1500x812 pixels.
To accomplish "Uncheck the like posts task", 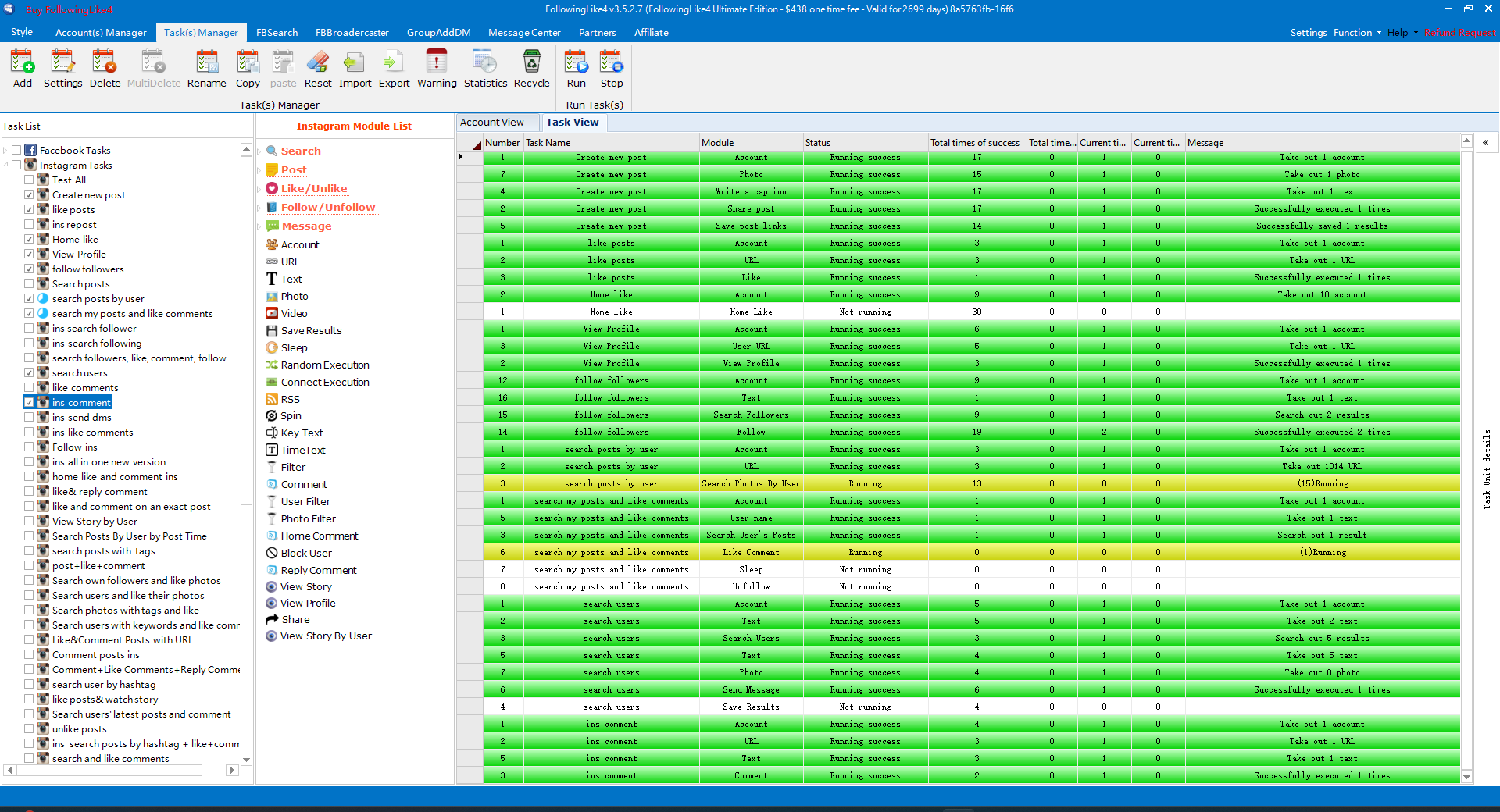I will tap(29, 209).
